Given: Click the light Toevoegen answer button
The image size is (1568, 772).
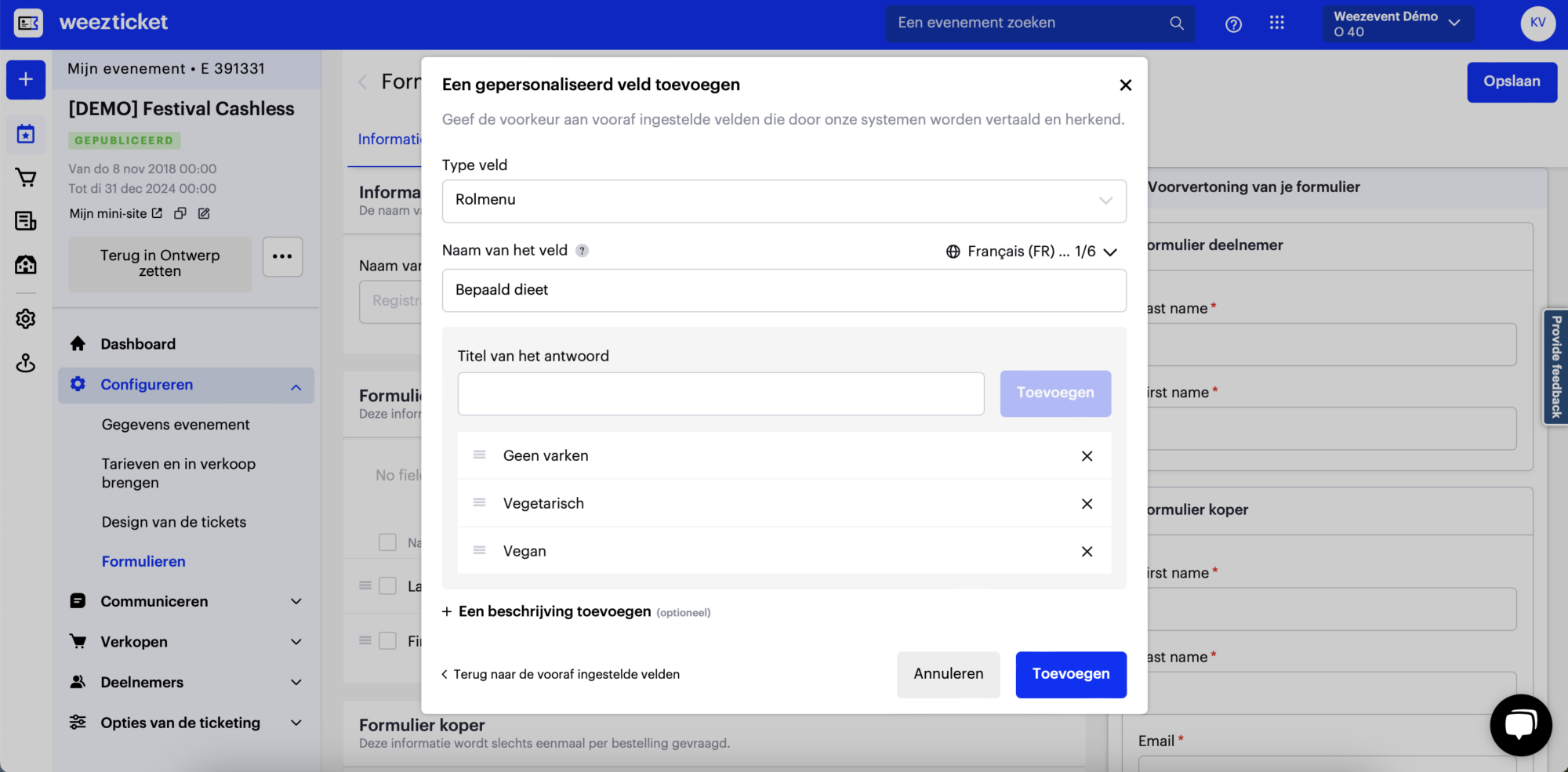Looking at the screenshot, I should pos(1055,393).
